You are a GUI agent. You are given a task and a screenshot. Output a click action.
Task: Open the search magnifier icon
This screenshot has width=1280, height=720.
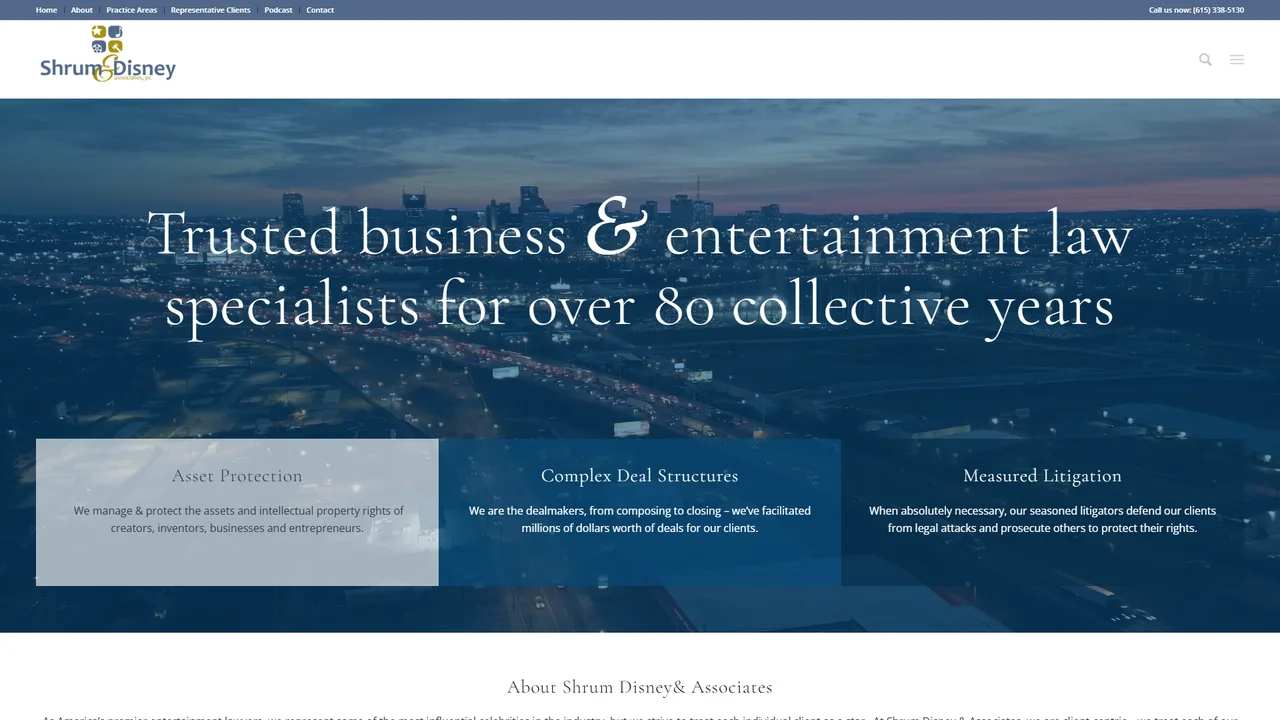click(x=1205, y=60)
